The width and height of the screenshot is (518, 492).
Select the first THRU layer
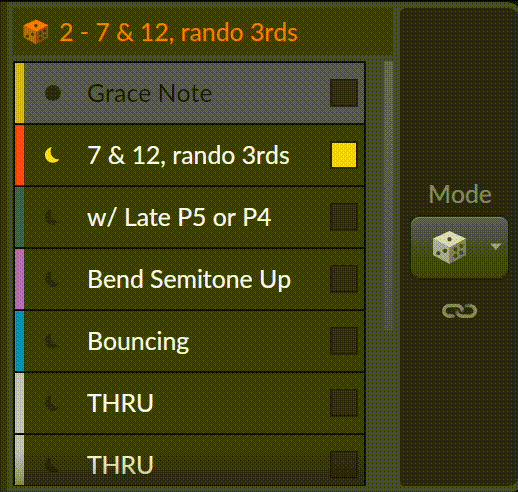coord(190,403)
